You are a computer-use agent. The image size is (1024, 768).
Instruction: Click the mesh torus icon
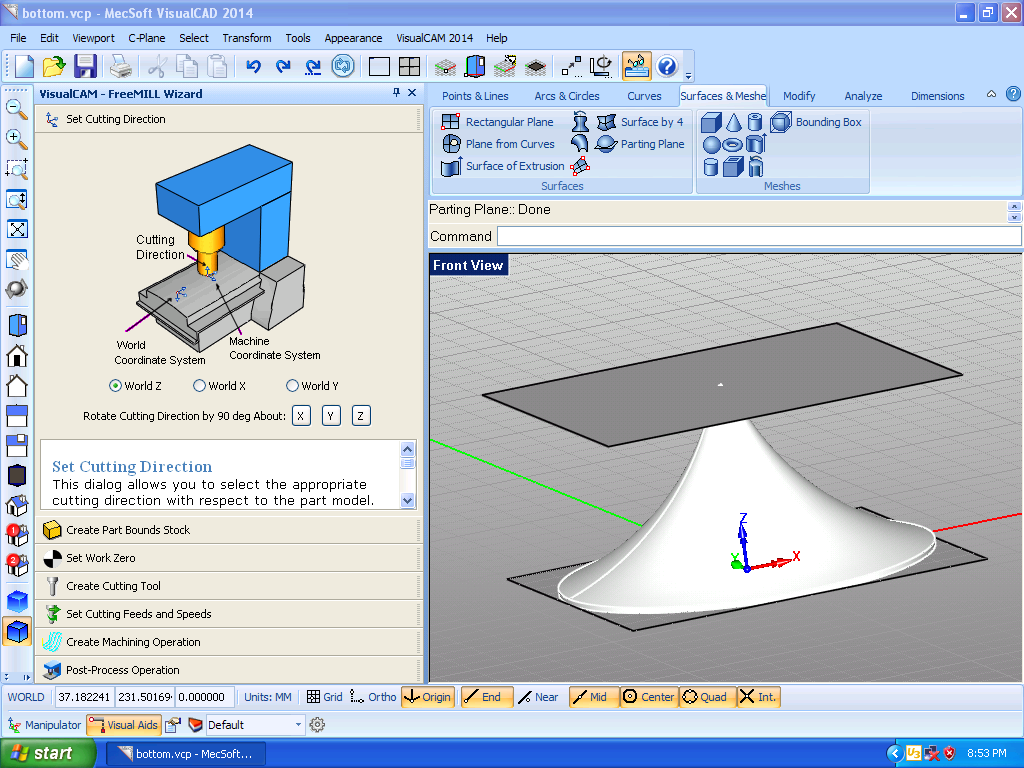(x=733, y=144)
